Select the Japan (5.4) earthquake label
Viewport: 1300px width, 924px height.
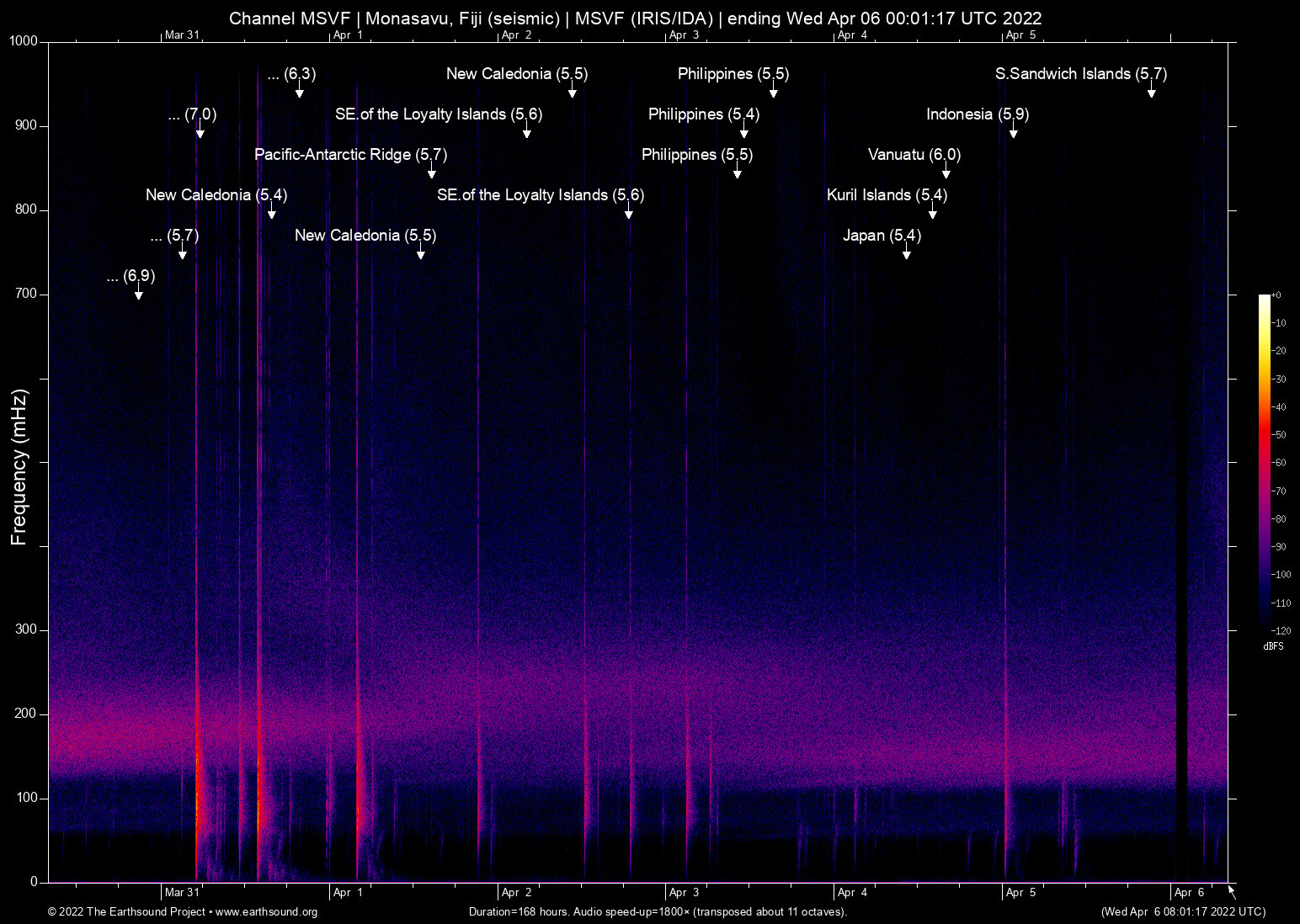(882, 236)
